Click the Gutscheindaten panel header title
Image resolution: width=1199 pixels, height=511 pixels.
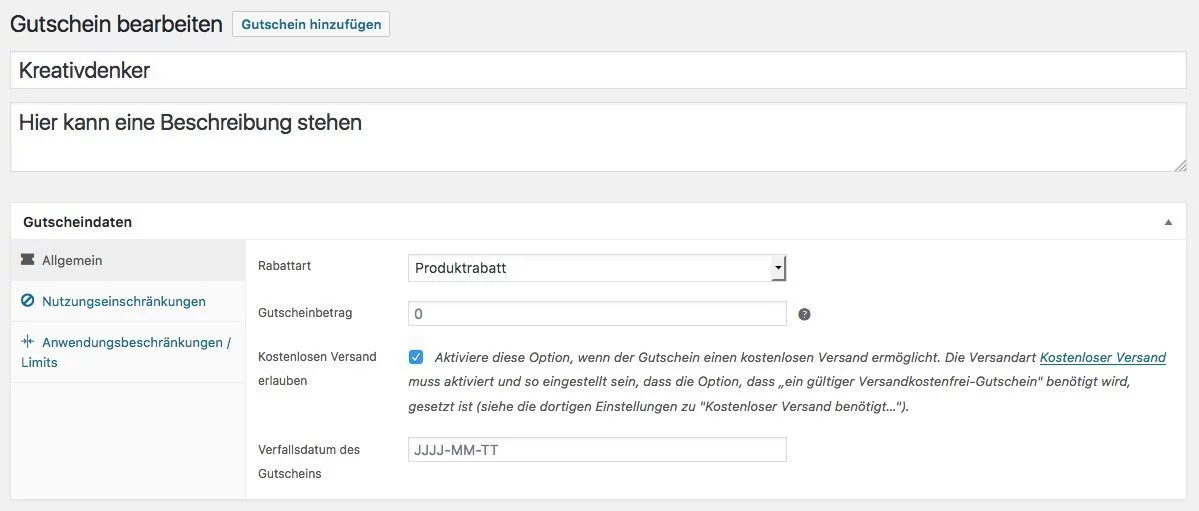(x=77, y=222)
